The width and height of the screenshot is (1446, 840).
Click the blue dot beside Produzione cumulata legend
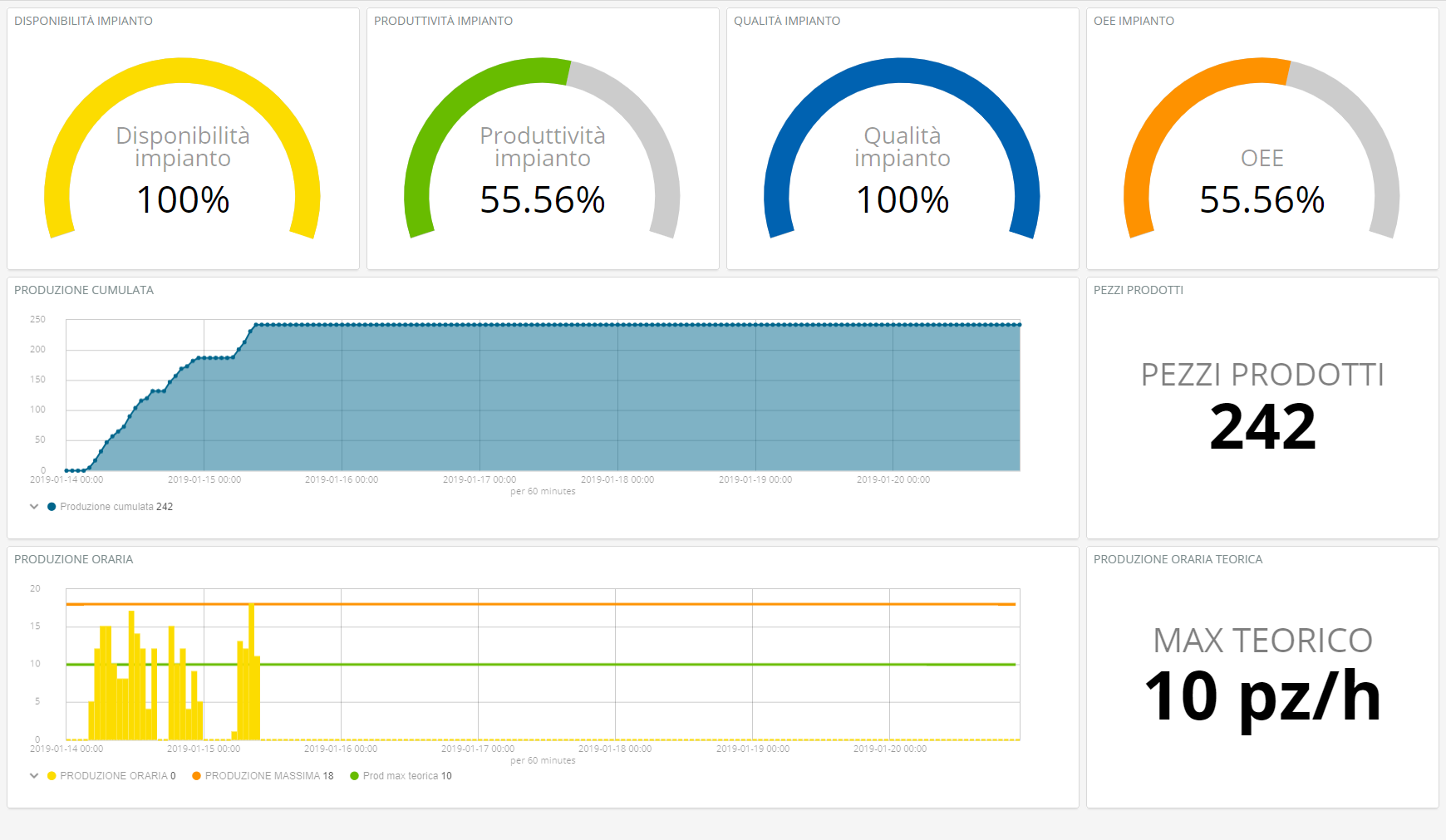[52, 507]
